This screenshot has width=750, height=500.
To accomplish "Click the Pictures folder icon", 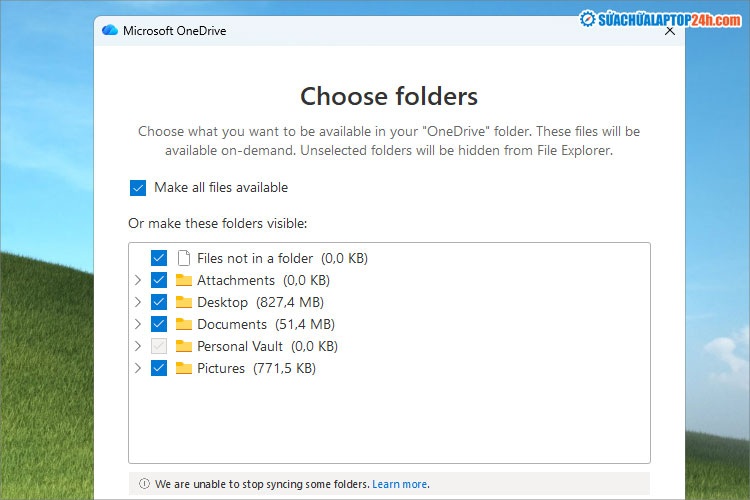I will pos(184,368).
